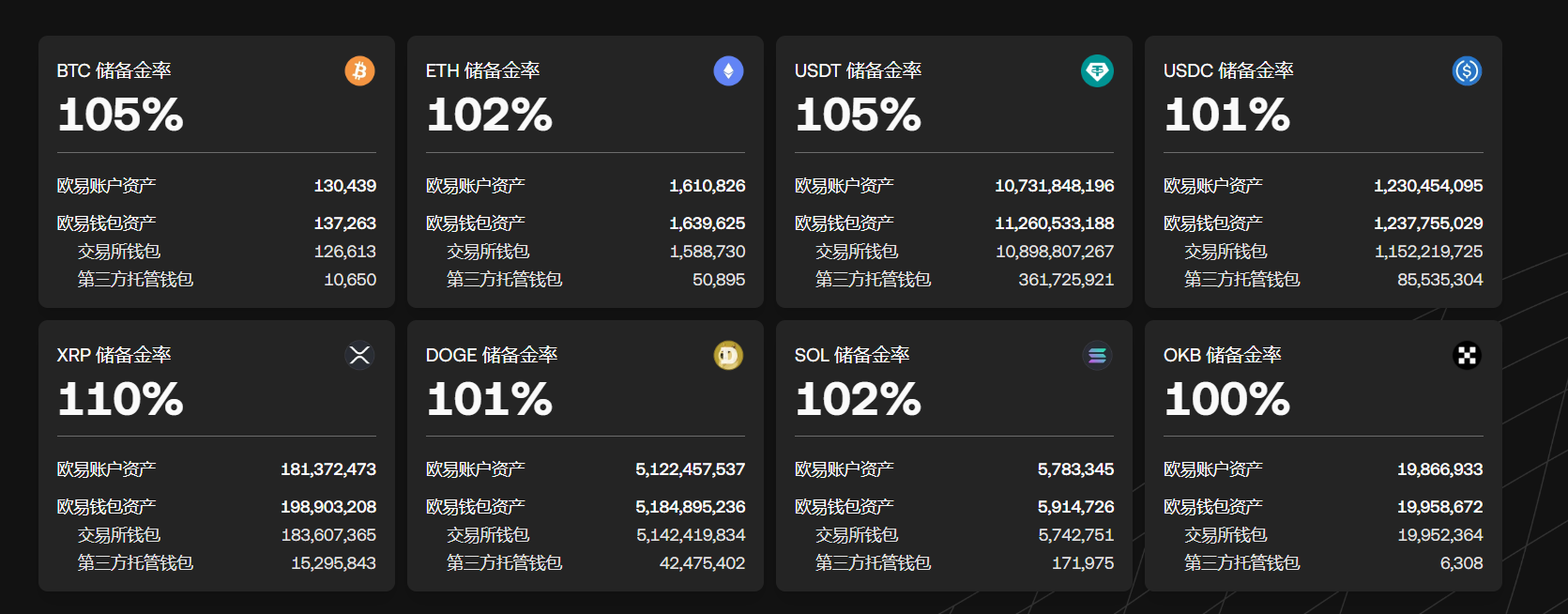
Task: Click USDC custody value 85,535,304
Action: pyautogui.click(x=1440, y=280)
